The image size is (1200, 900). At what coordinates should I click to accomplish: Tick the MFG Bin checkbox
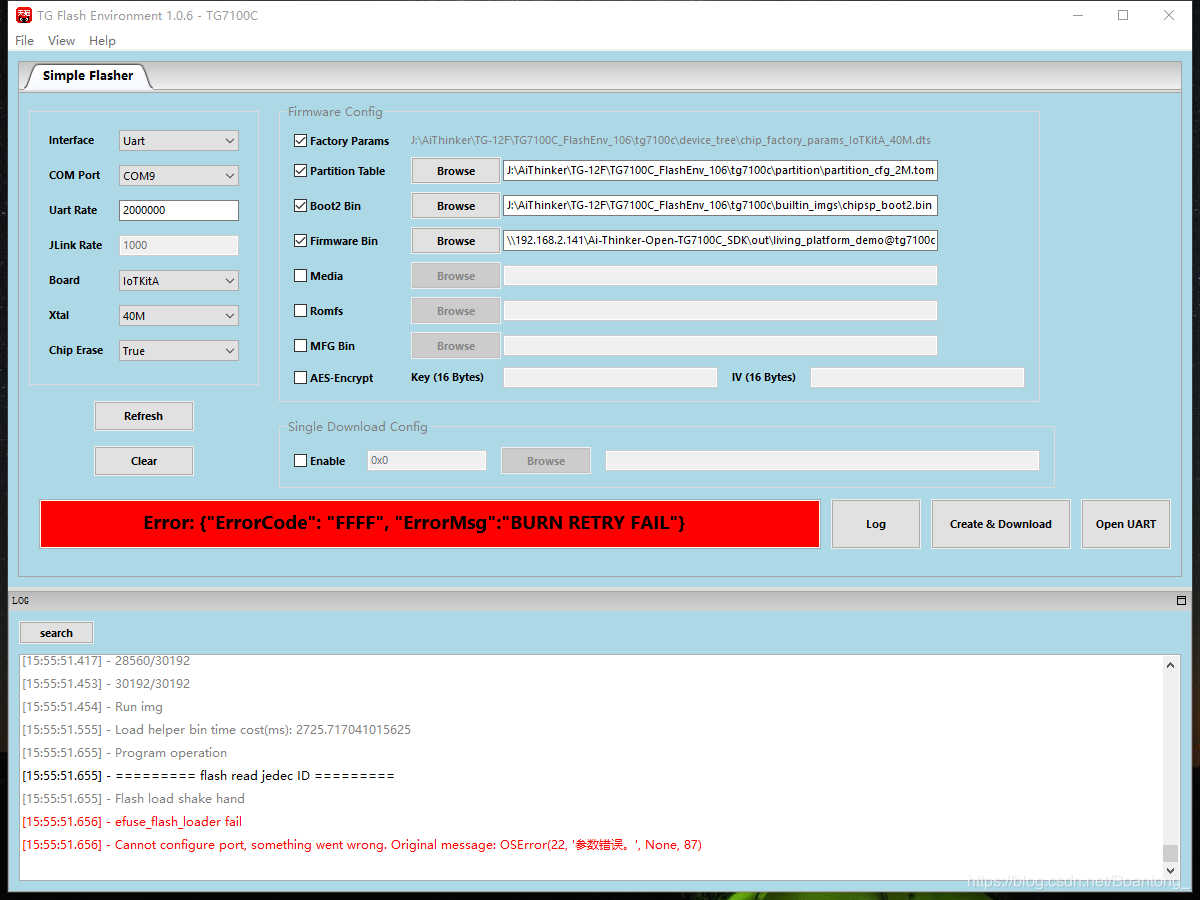click(x=300, y=346)
